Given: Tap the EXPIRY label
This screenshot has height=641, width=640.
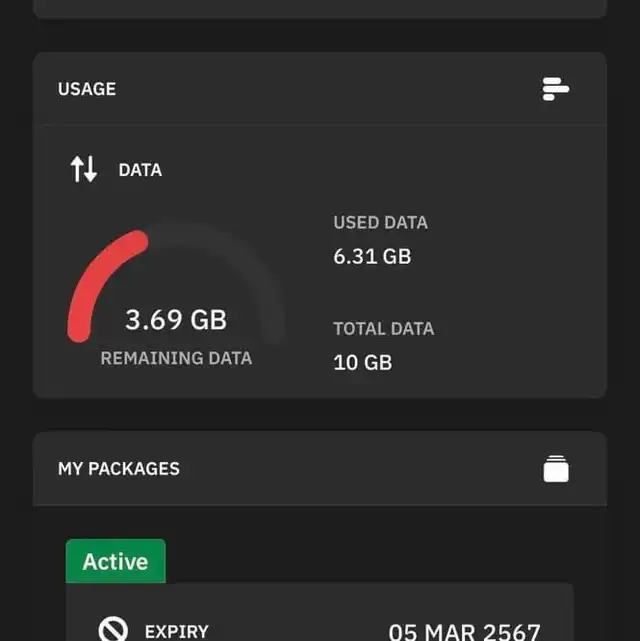Looking at the screenshot, I should (x=177, y=631).
